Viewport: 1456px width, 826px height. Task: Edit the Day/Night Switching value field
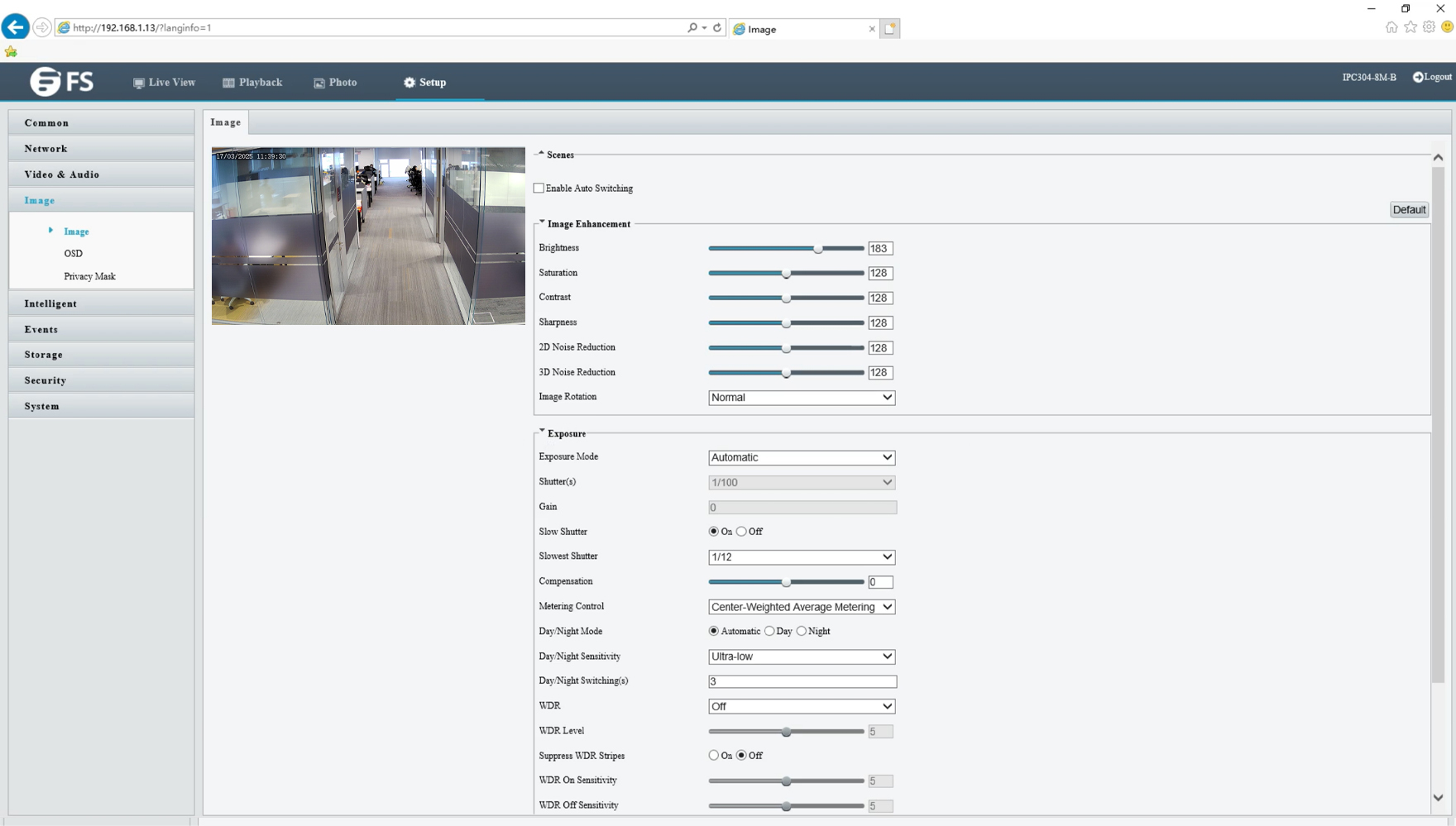[800, 681]
